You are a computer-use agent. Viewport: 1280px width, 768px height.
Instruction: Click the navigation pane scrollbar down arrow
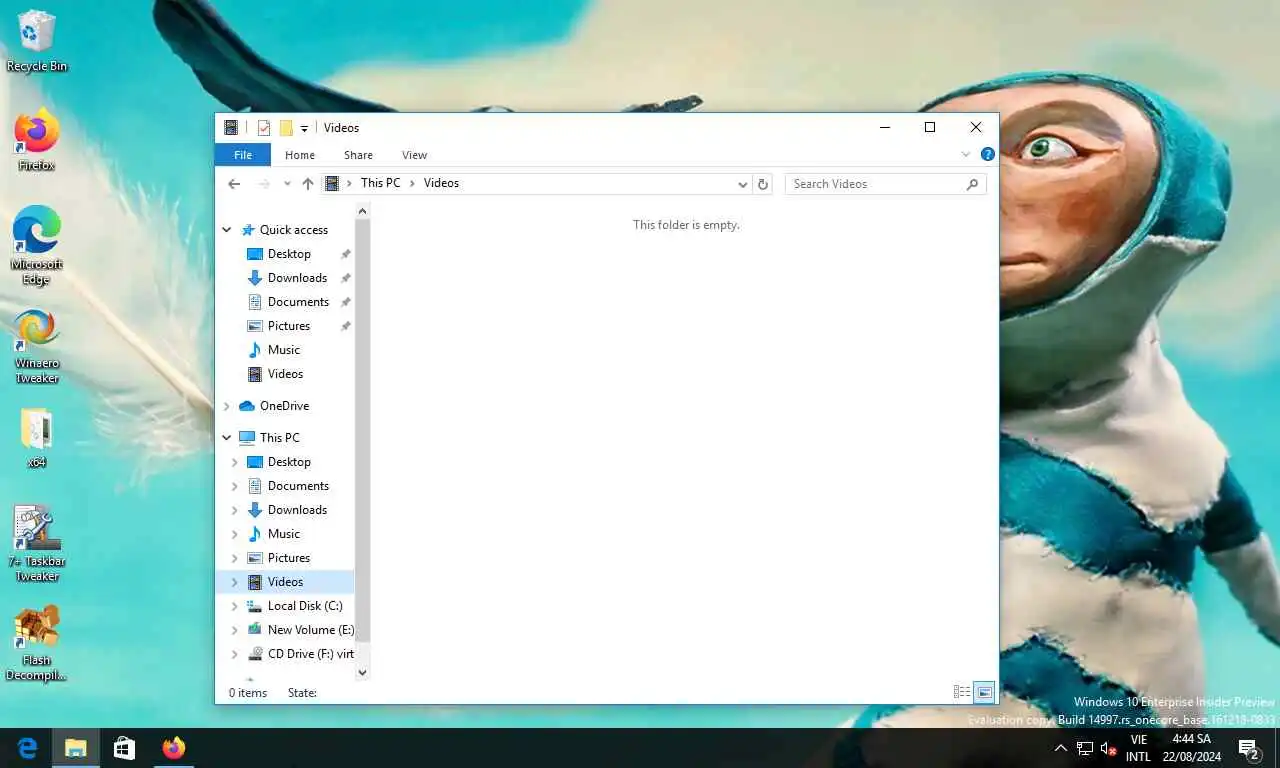[362, 673]
